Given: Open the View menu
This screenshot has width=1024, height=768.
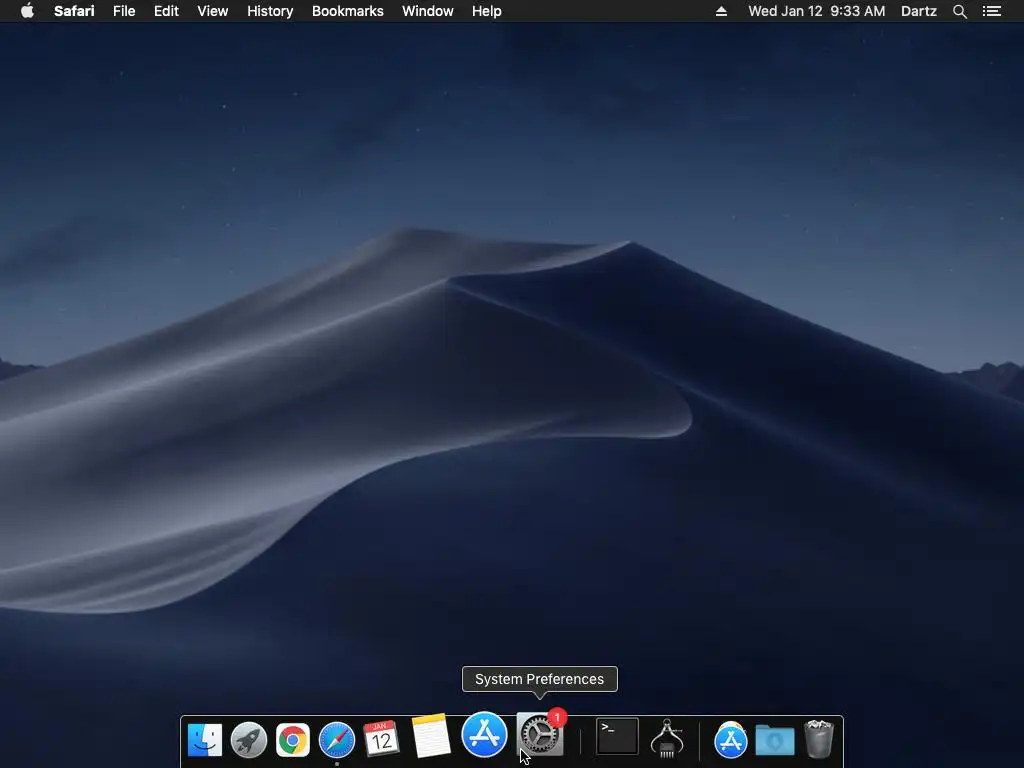Looking at the screenshot, I should [x=213, y=11].
